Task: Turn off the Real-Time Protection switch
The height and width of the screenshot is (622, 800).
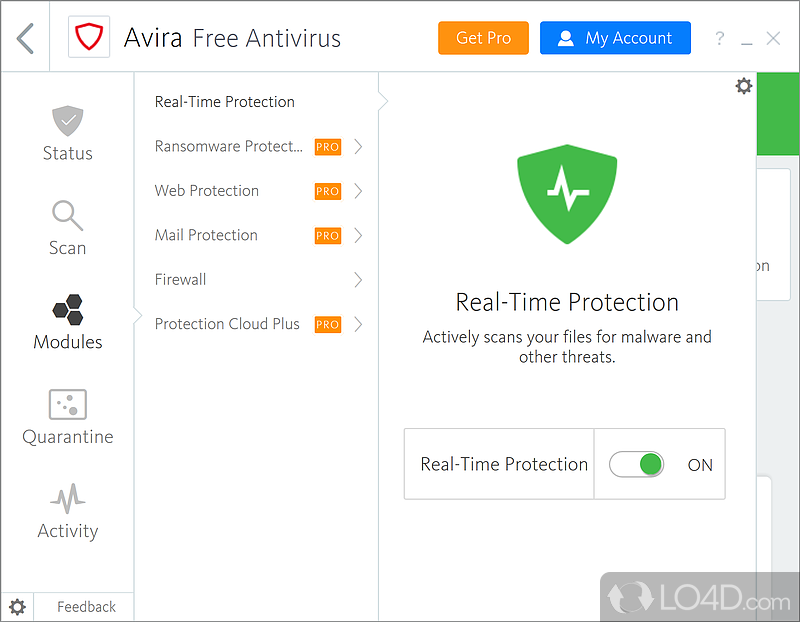Action: [x=637, y=464]
